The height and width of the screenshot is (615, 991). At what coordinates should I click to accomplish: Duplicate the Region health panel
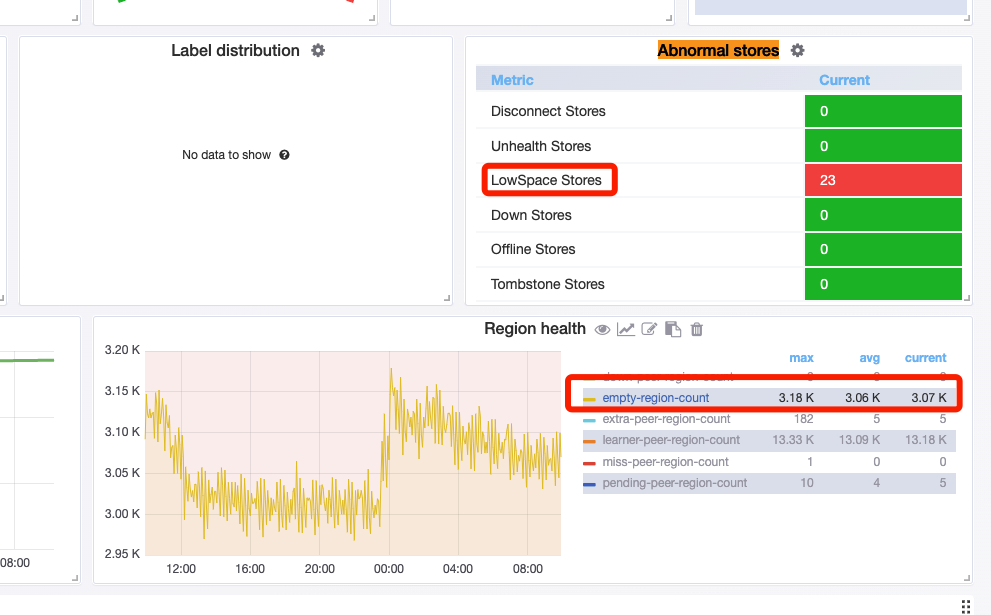(x=673, y=329)
